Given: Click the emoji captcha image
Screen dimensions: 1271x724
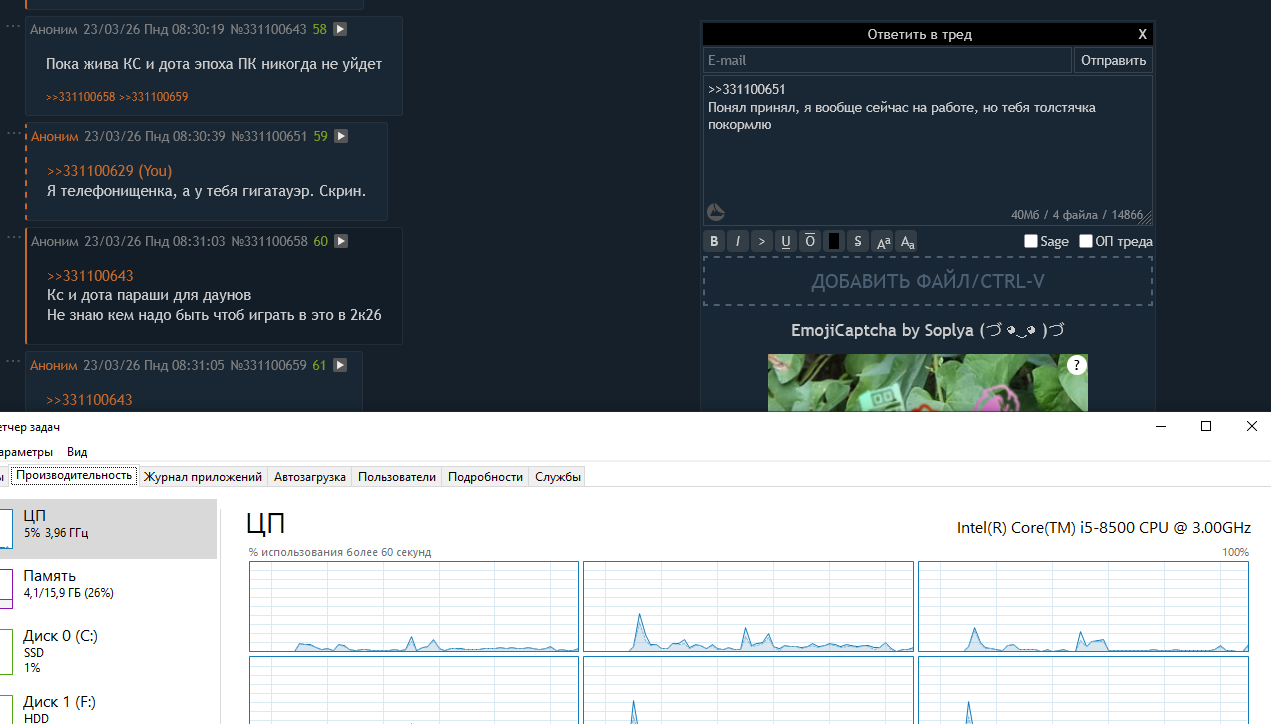Looking at the screenshot, I should (927, 382).
